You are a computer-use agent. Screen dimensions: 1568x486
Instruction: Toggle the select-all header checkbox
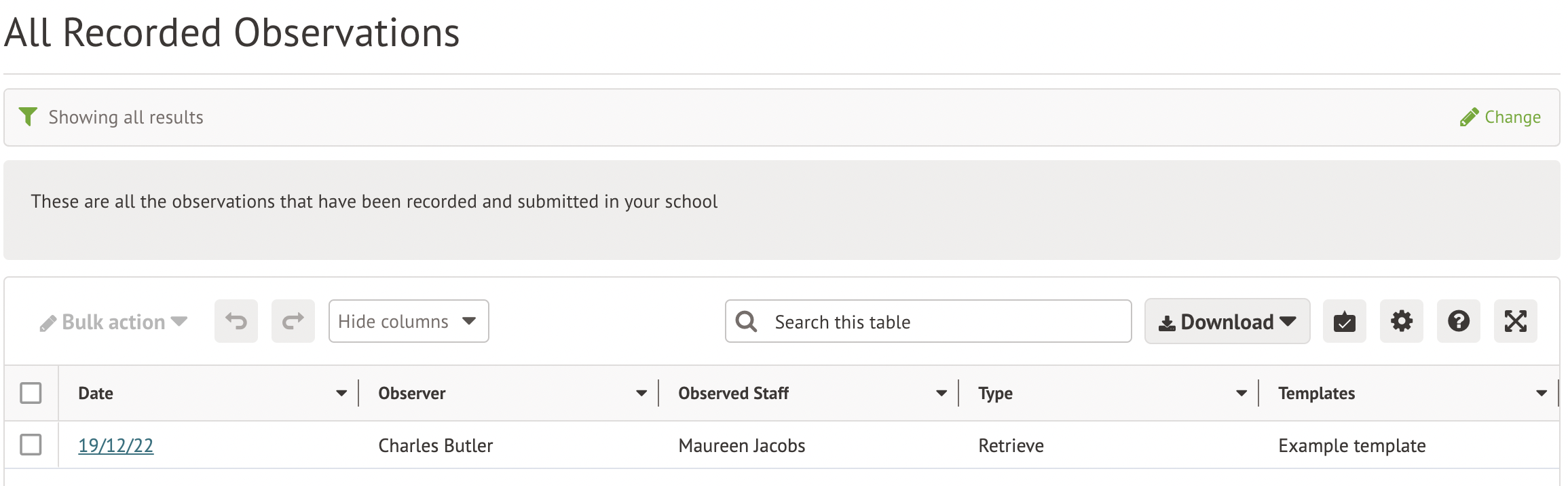(31, 393)
